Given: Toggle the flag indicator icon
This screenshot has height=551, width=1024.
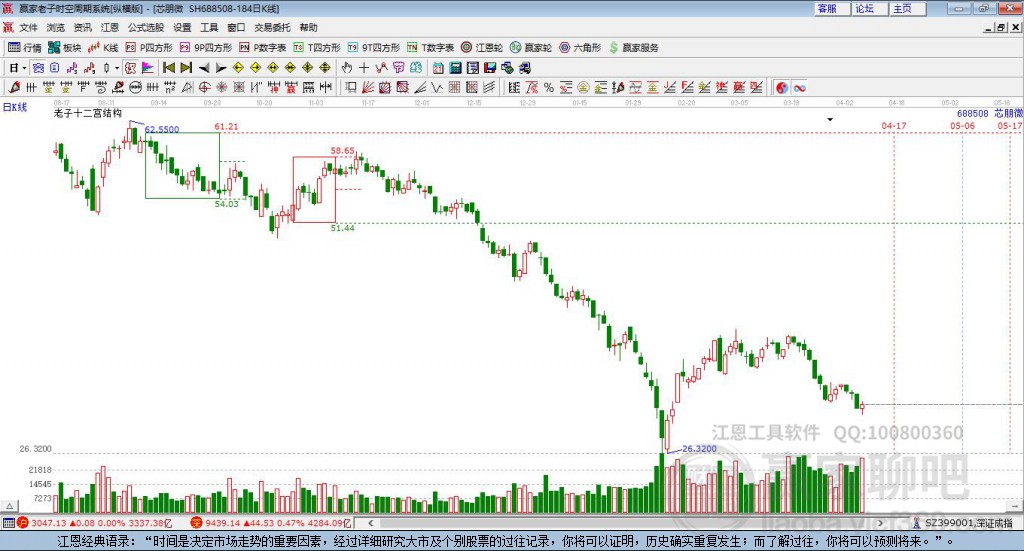Looking at the screenshot, I should [x=148, y=68].
